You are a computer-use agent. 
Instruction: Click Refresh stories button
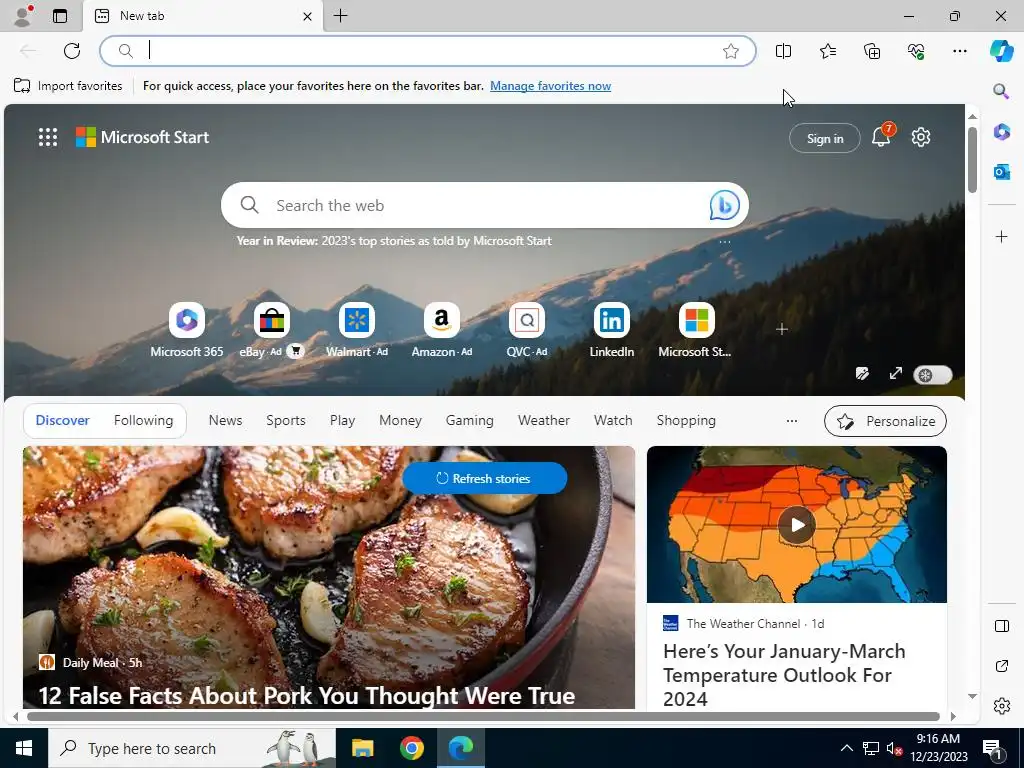click(x=485, y=479)
